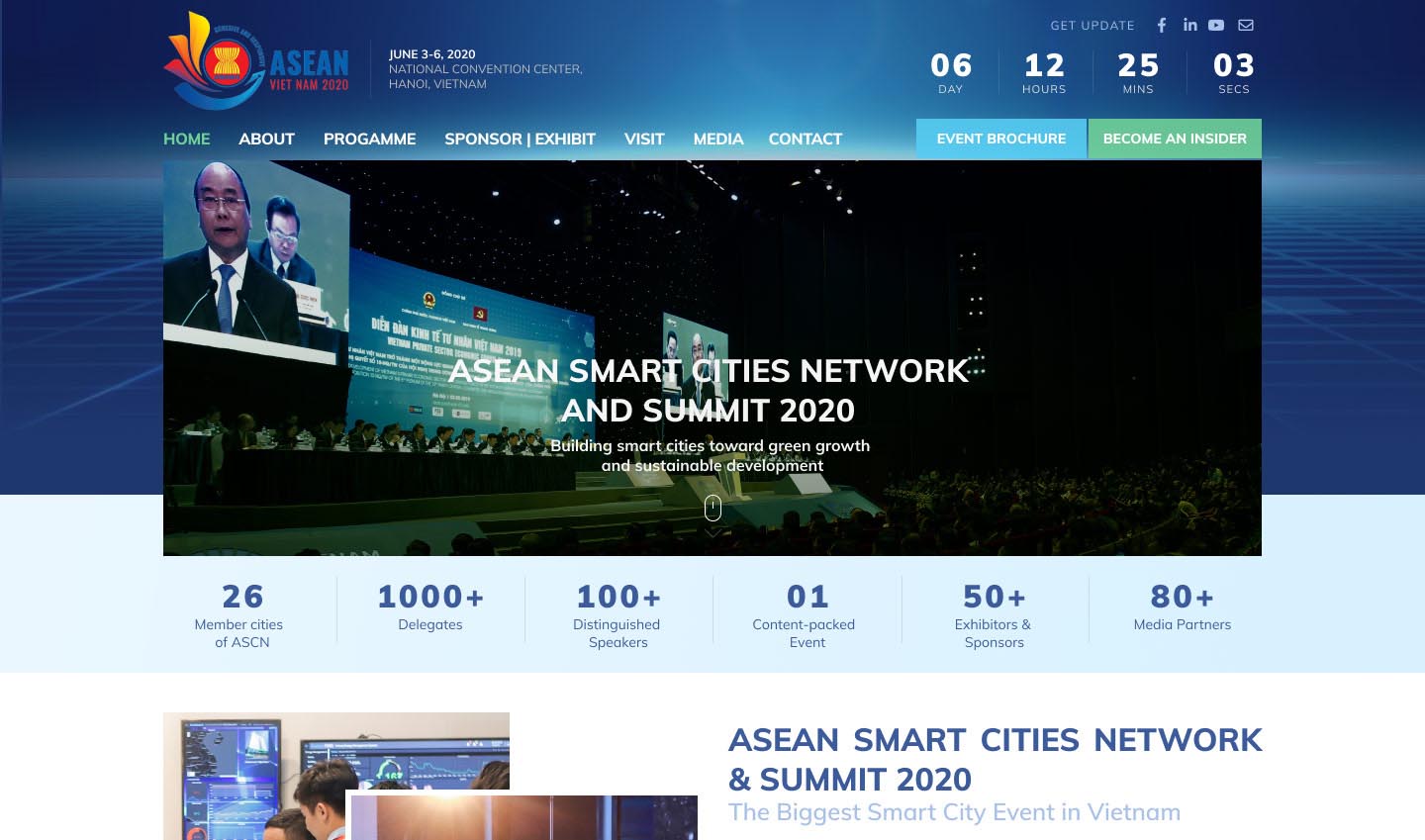
Task: Click the mouse scroll-down indicator icon
Action: pos(712,509)
